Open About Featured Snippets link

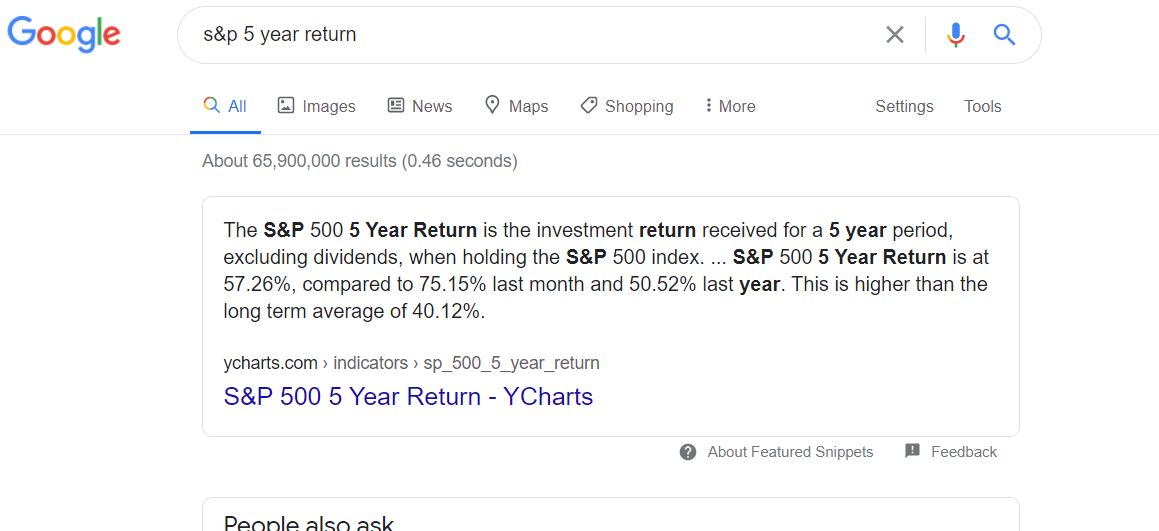click(790, 452)
